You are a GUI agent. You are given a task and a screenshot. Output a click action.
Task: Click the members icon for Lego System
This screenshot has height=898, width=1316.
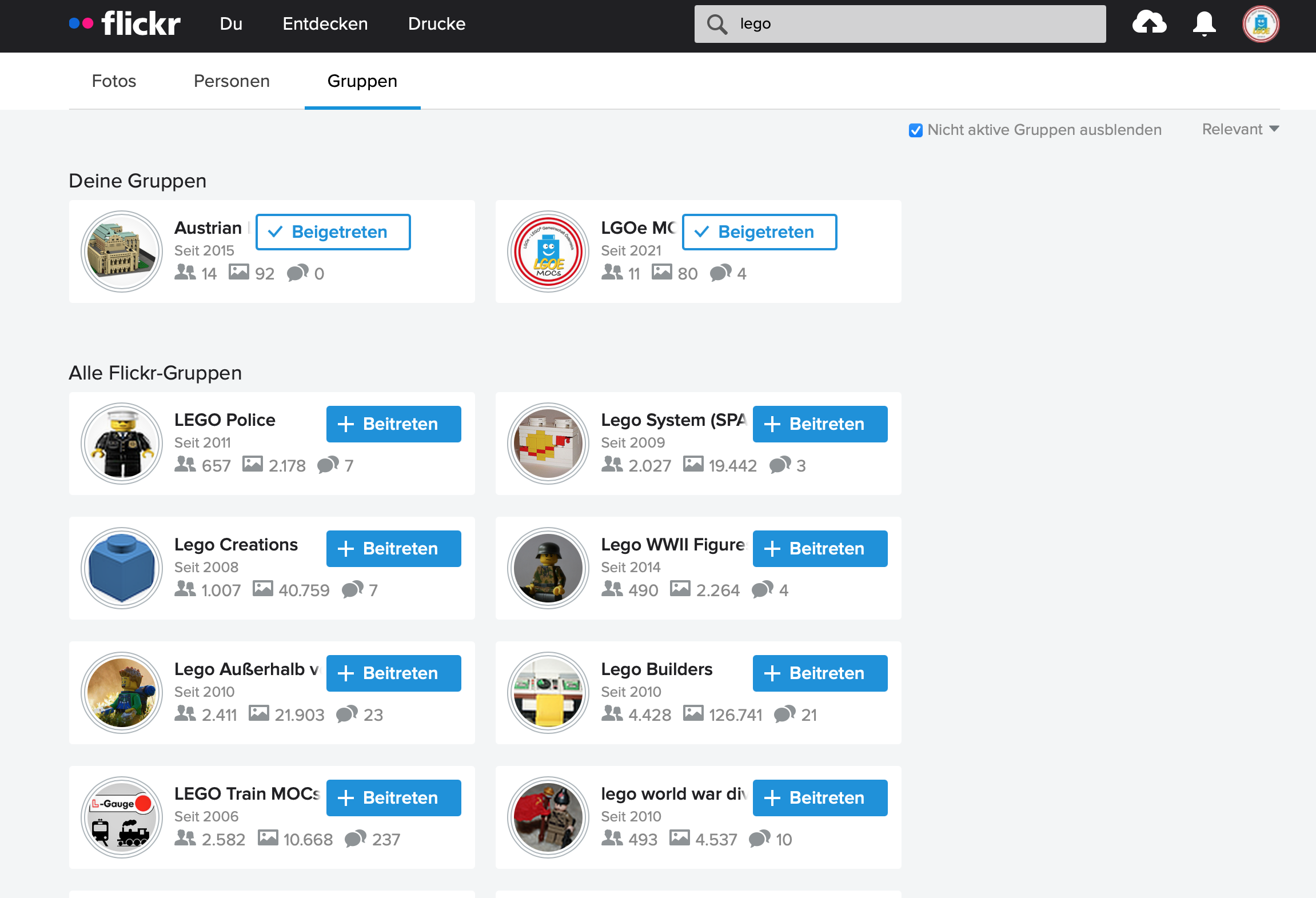point(612,464)
